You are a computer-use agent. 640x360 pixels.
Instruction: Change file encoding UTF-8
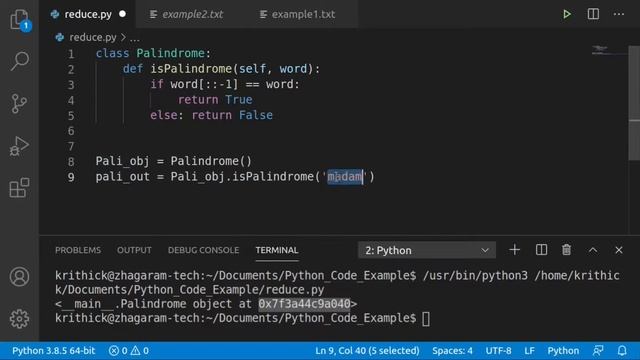pos(498,351)
